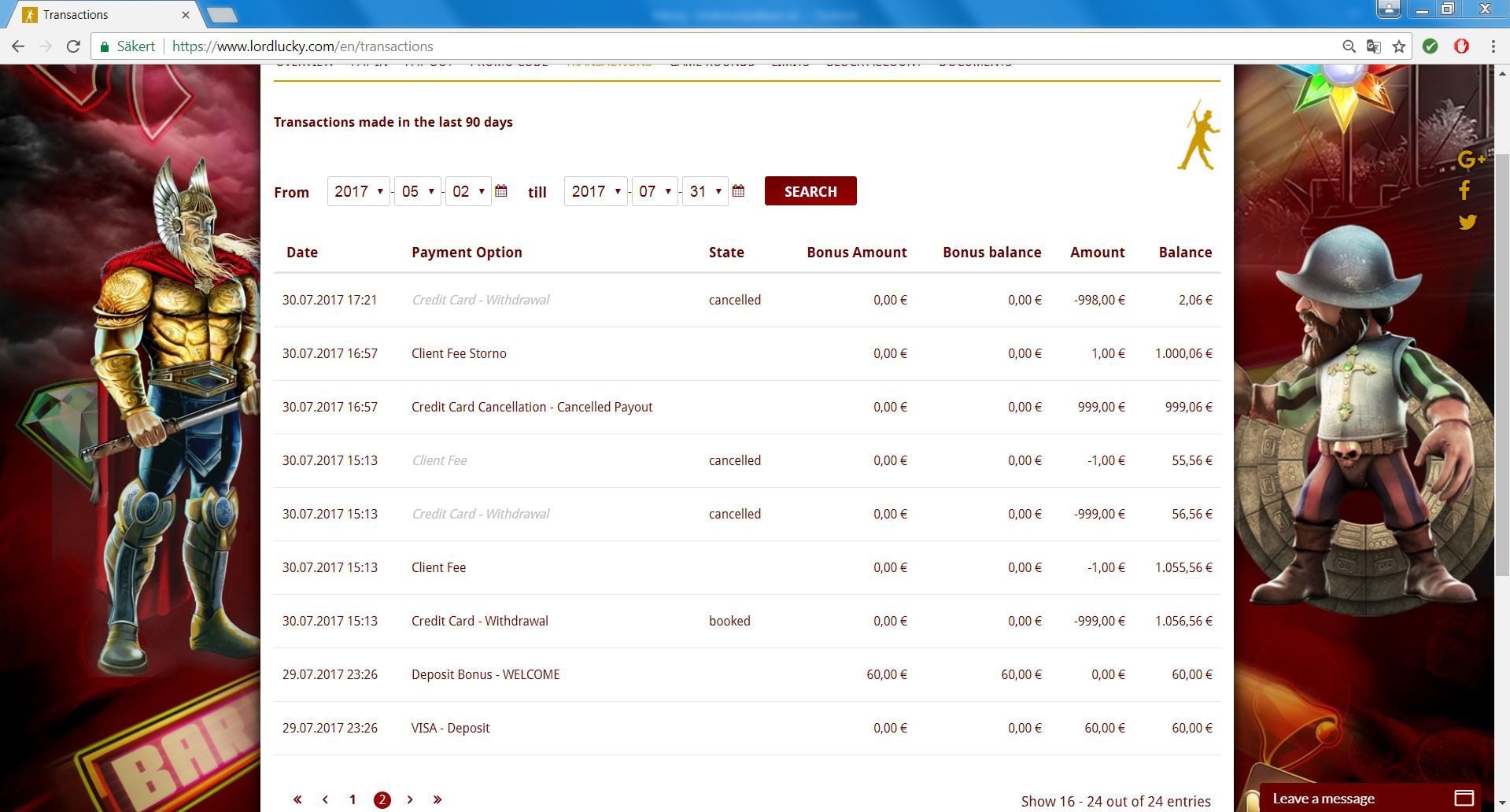The image size is (1510, 812).
Task: Click the Date column header
Action: [x=302, y=253]
